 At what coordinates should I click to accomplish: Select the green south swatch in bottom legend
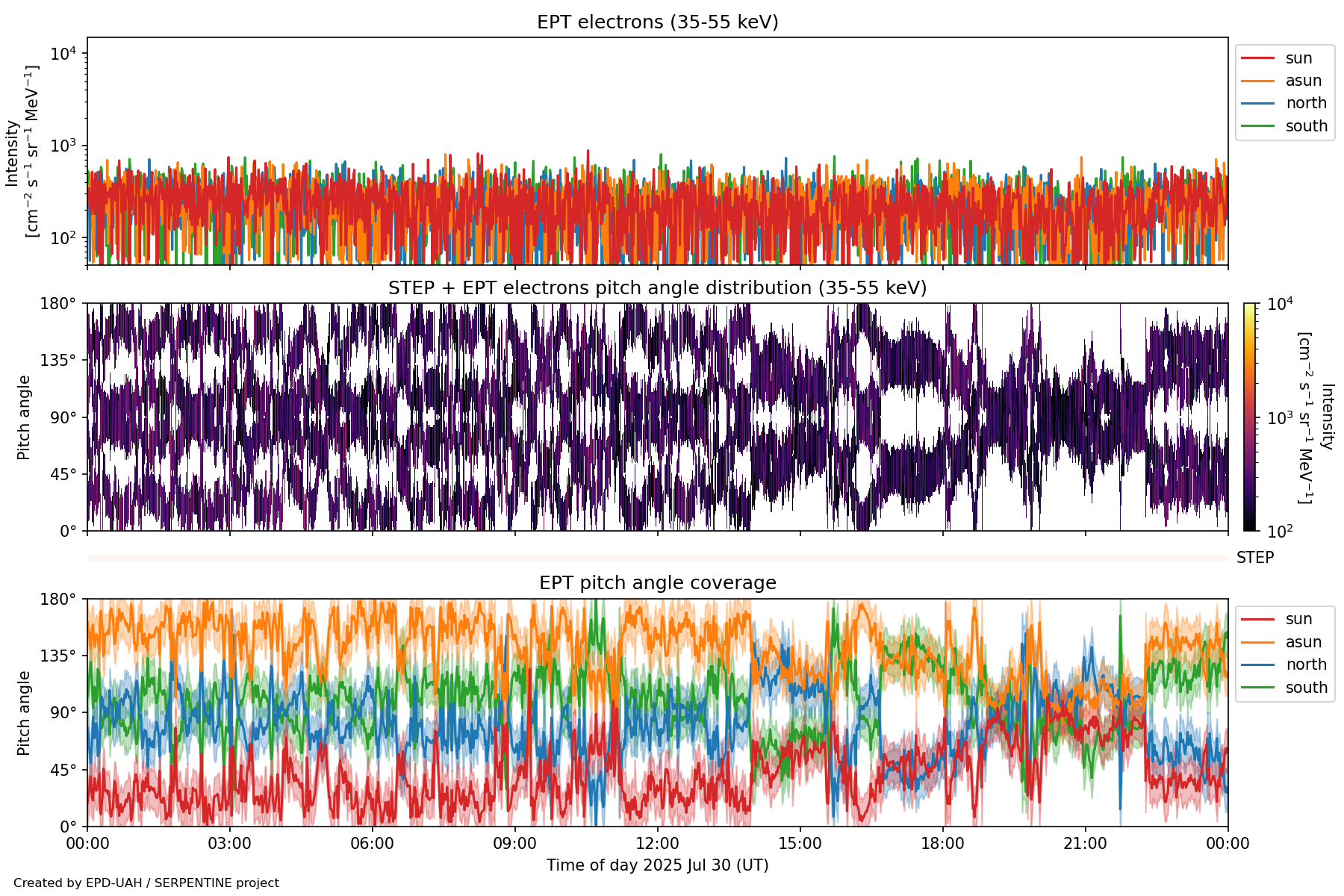[x=1257, y=688]
